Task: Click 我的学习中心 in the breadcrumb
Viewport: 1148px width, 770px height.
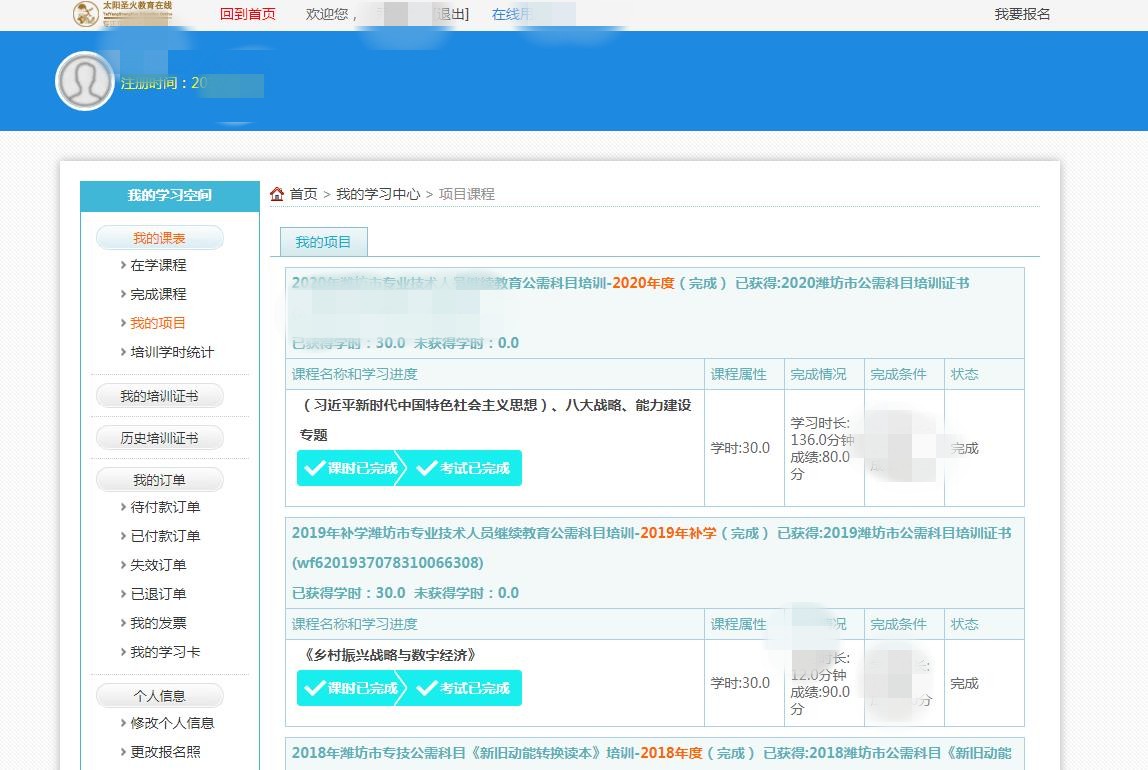Action: 378,194
